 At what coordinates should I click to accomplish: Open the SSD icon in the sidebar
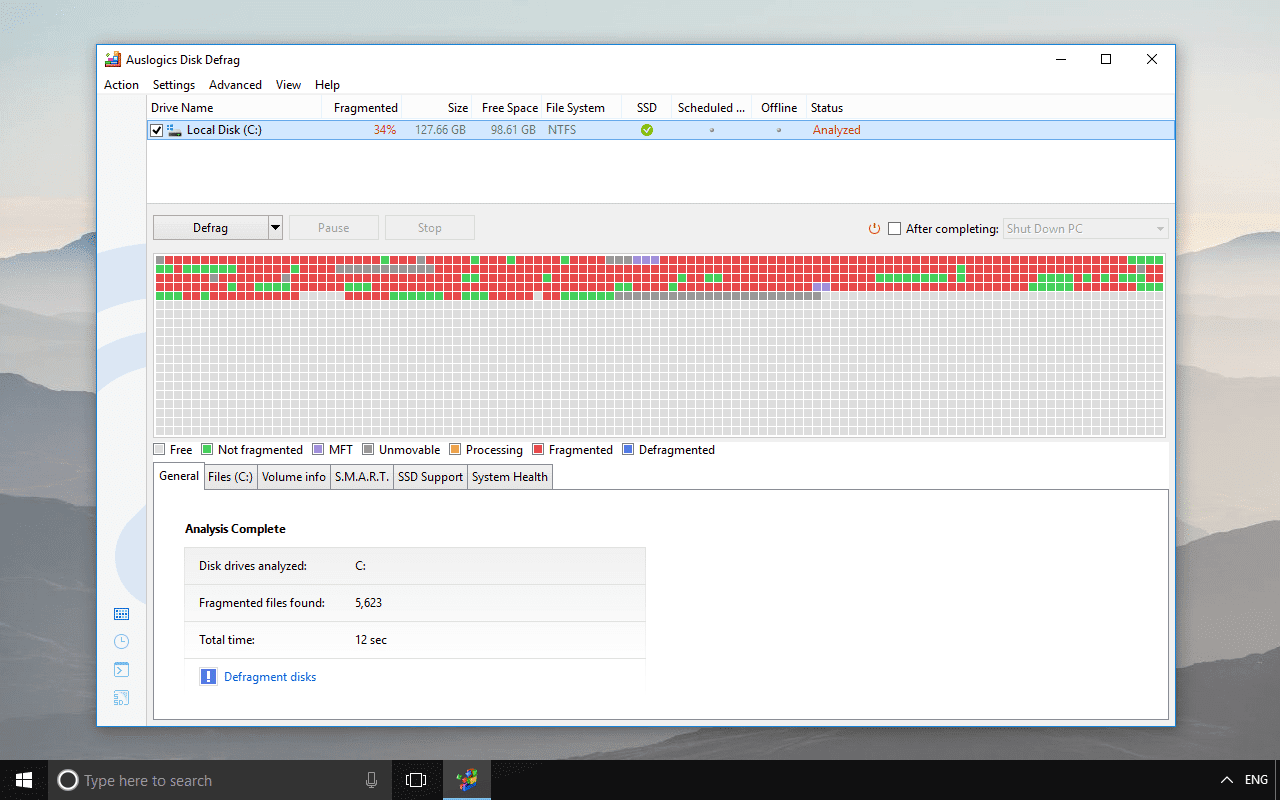pos(121,698)
